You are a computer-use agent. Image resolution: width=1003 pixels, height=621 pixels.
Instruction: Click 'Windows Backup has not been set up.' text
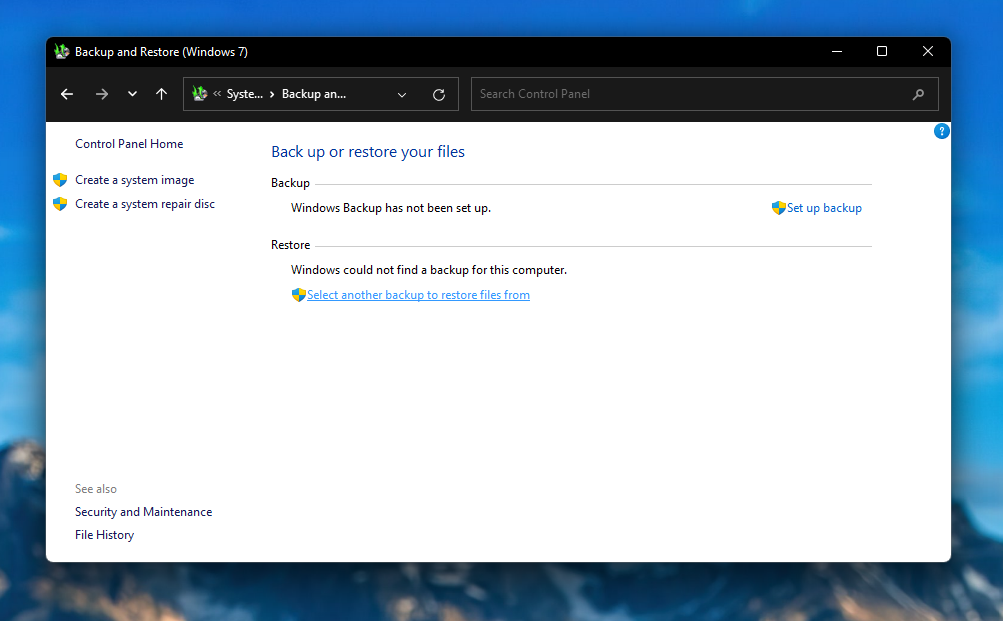391,208
